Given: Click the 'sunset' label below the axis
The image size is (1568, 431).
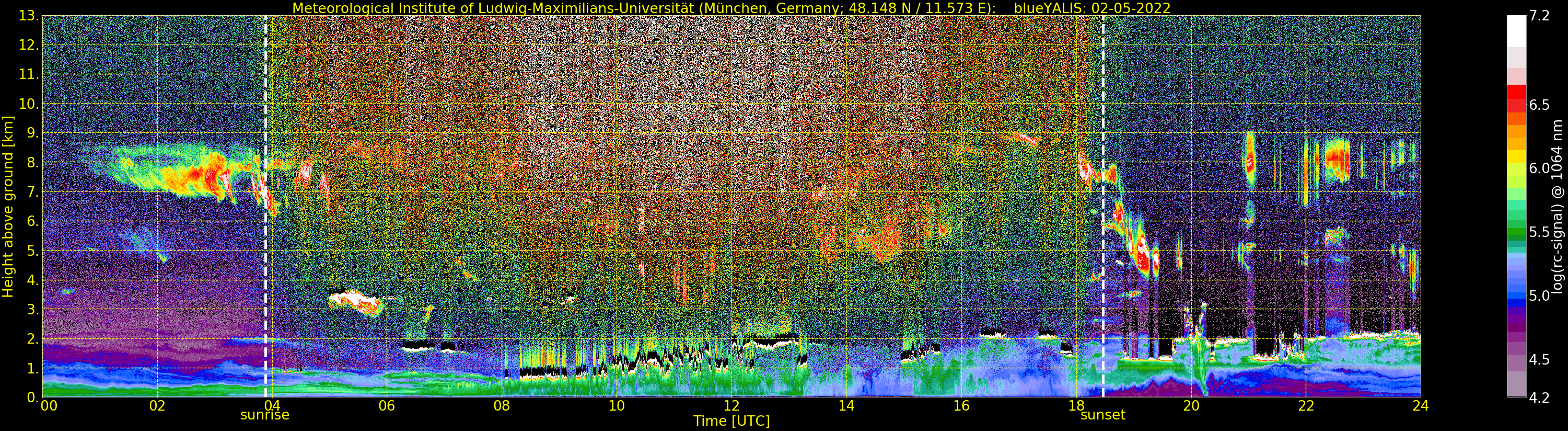Looking at the screenshot, I should 1102,415.
